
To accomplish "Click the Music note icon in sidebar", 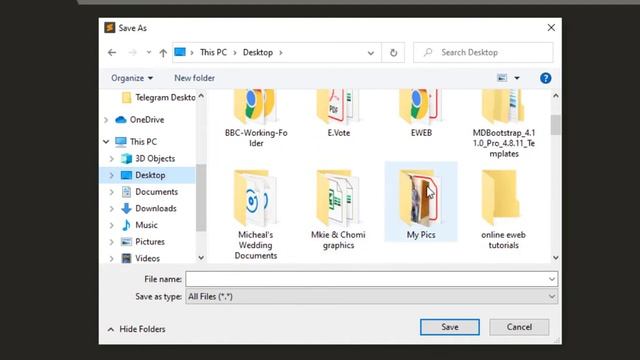I will 127,225.
